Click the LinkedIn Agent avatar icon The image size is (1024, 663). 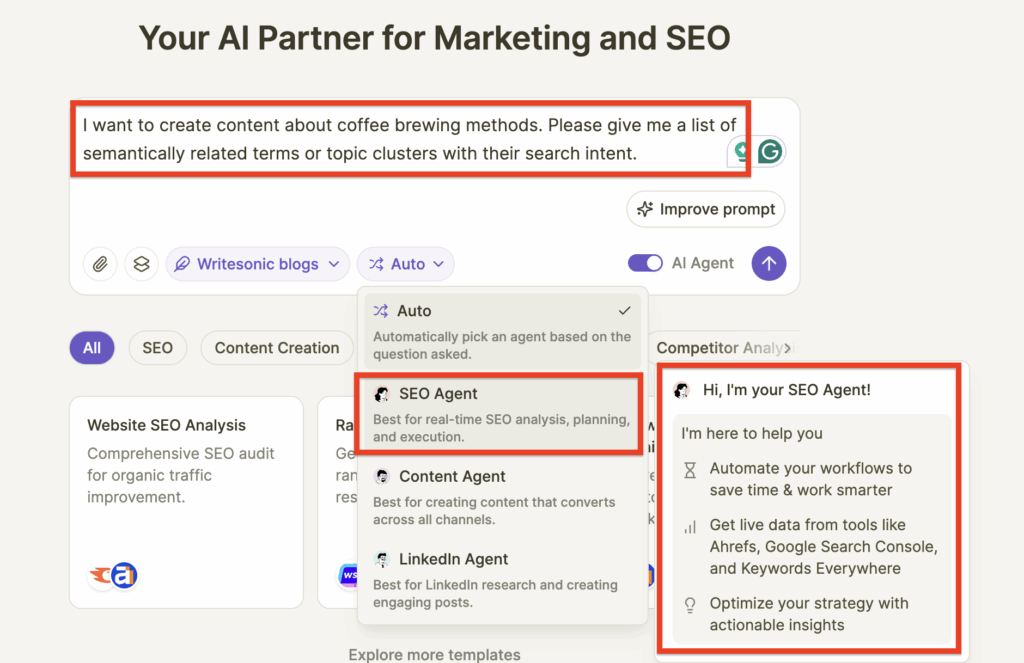pyautogui.click(x=382, y=559)
